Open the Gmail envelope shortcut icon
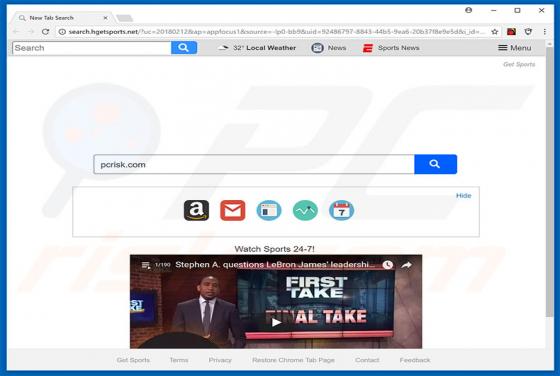The height and width of the screenshot is (376, 560). 232,210
